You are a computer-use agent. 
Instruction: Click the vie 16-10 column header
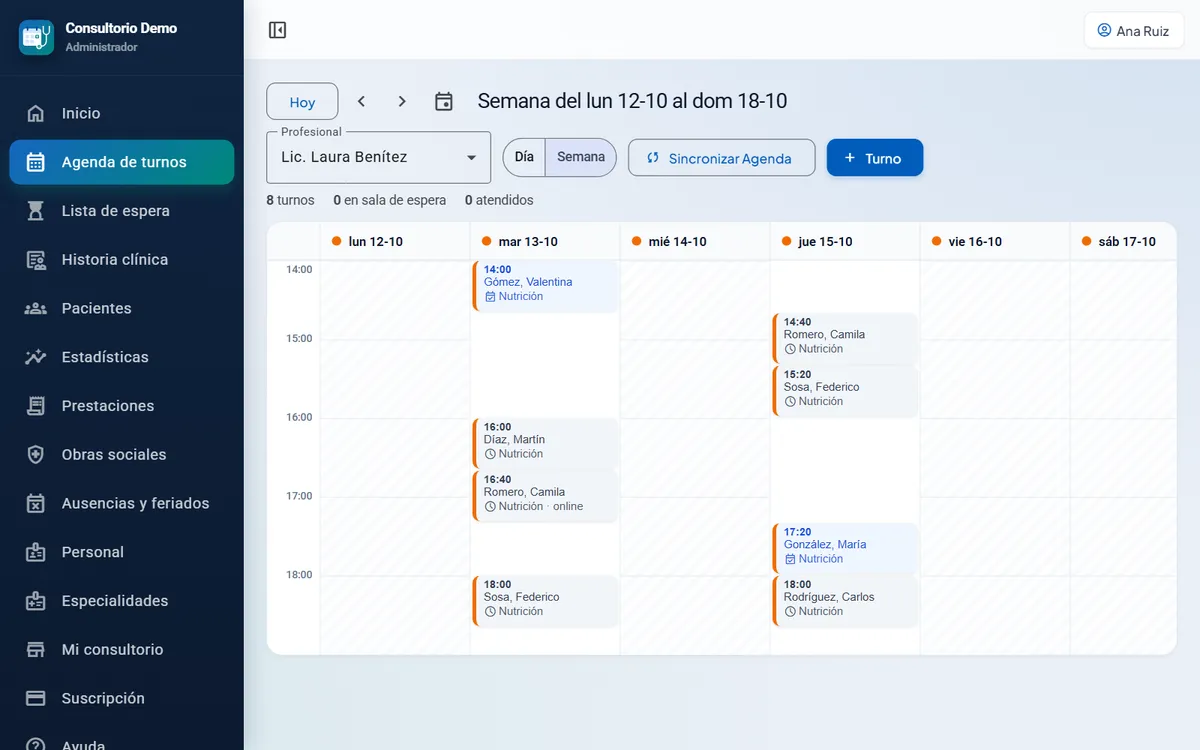[x=995, y=241]
